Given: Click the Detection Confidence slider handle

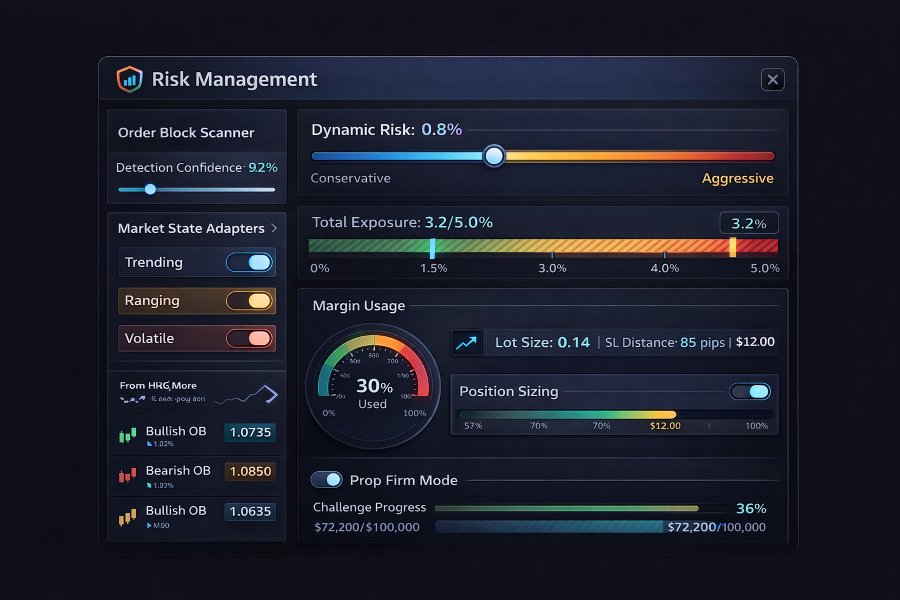Looking at the screenshot, I should (x=150, y=188).
